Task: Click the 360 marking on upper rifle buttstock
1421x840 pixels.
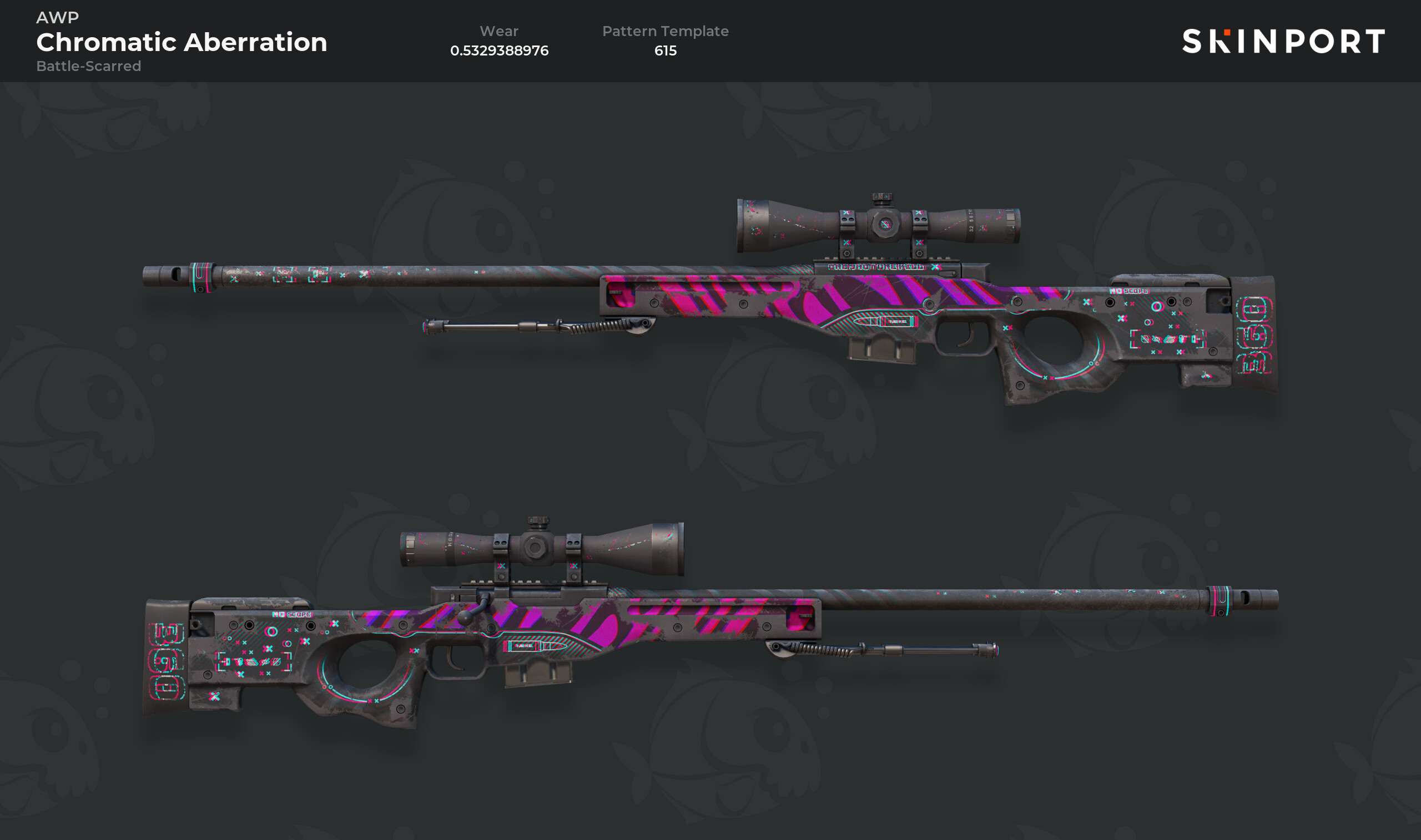Action: [x=1254, y=336]
